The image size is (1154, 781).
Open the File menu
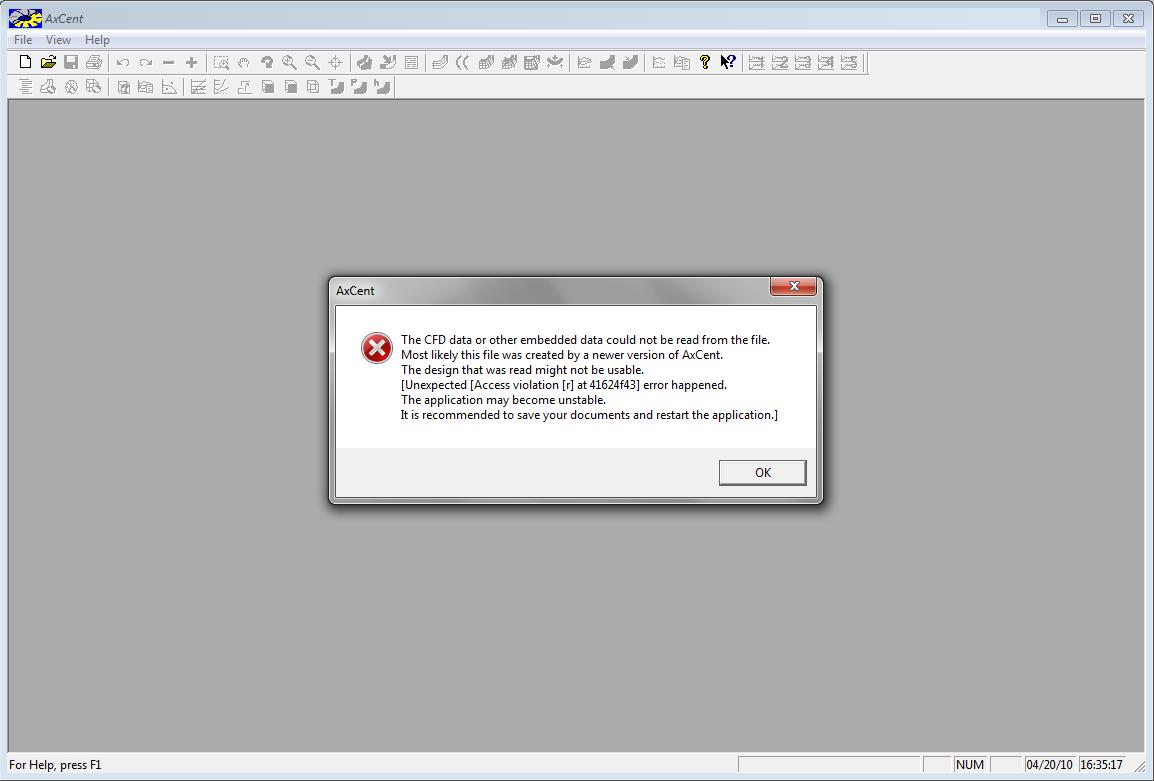(x=23, y=40)
